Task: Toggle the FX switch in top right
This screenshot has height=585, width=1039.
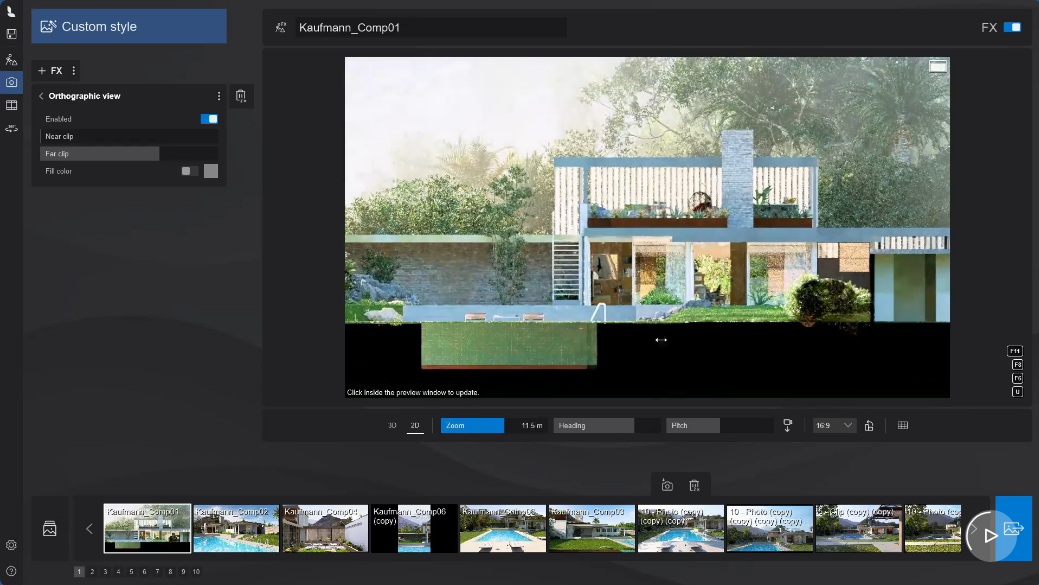Action: pyautogui.click(x=1012, y=27)
